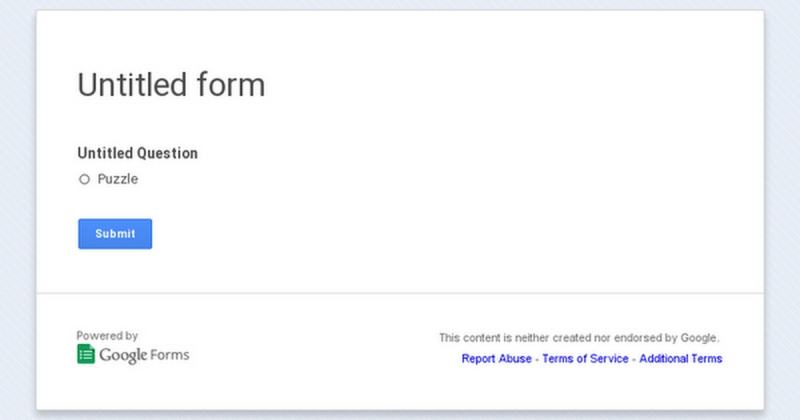This screenshot has height=420, width=800.
Task: Click the horizontal divider above the footer
Action: pyautogui.click(x=400, y=293)
